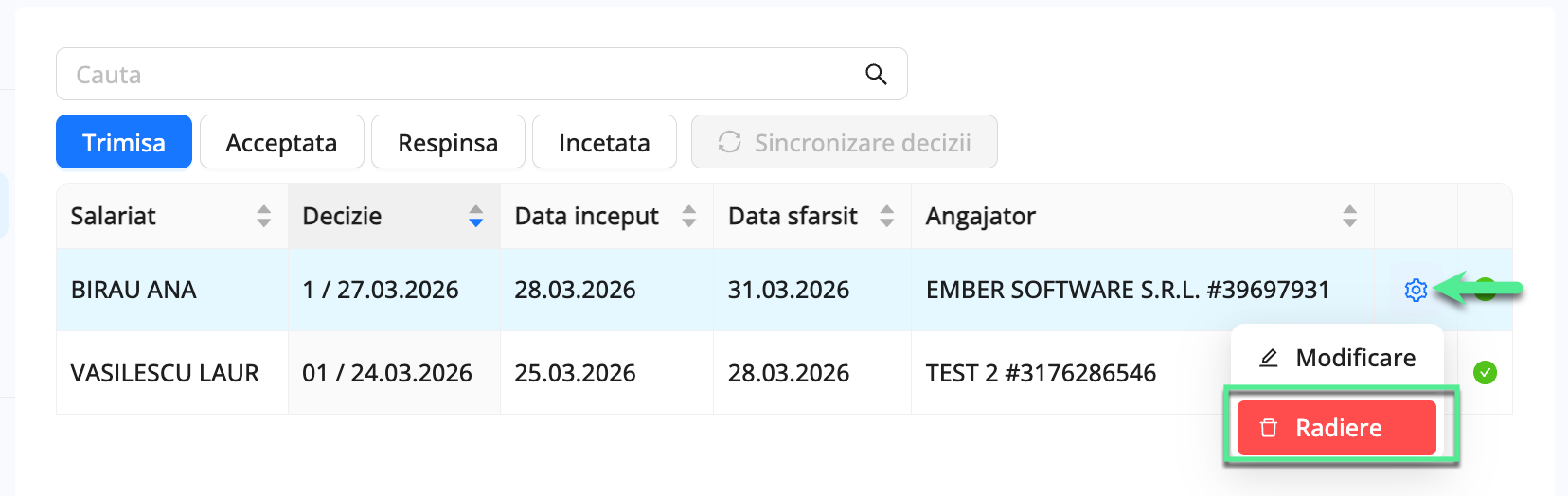1568x496 pixels.
Task: Open gear settings for BIRAU ANA row
Action: tap(1416, 291)
